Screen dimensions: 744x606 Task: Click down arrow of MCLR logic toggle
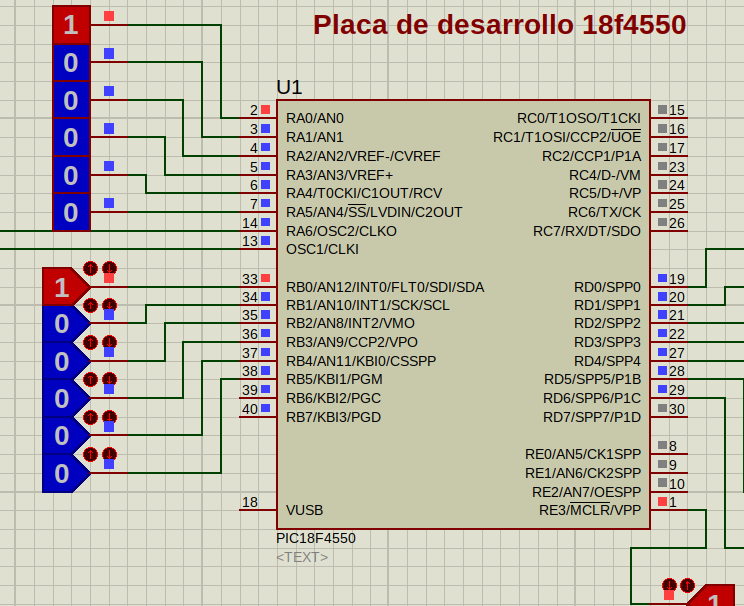(669, 585)
